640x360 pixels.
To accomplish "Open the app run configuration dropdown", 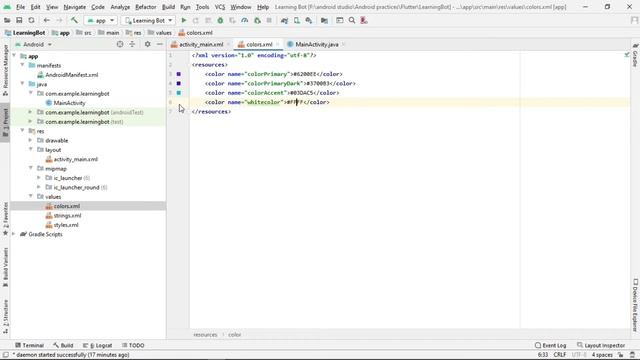I will click(x=101, y=20).
